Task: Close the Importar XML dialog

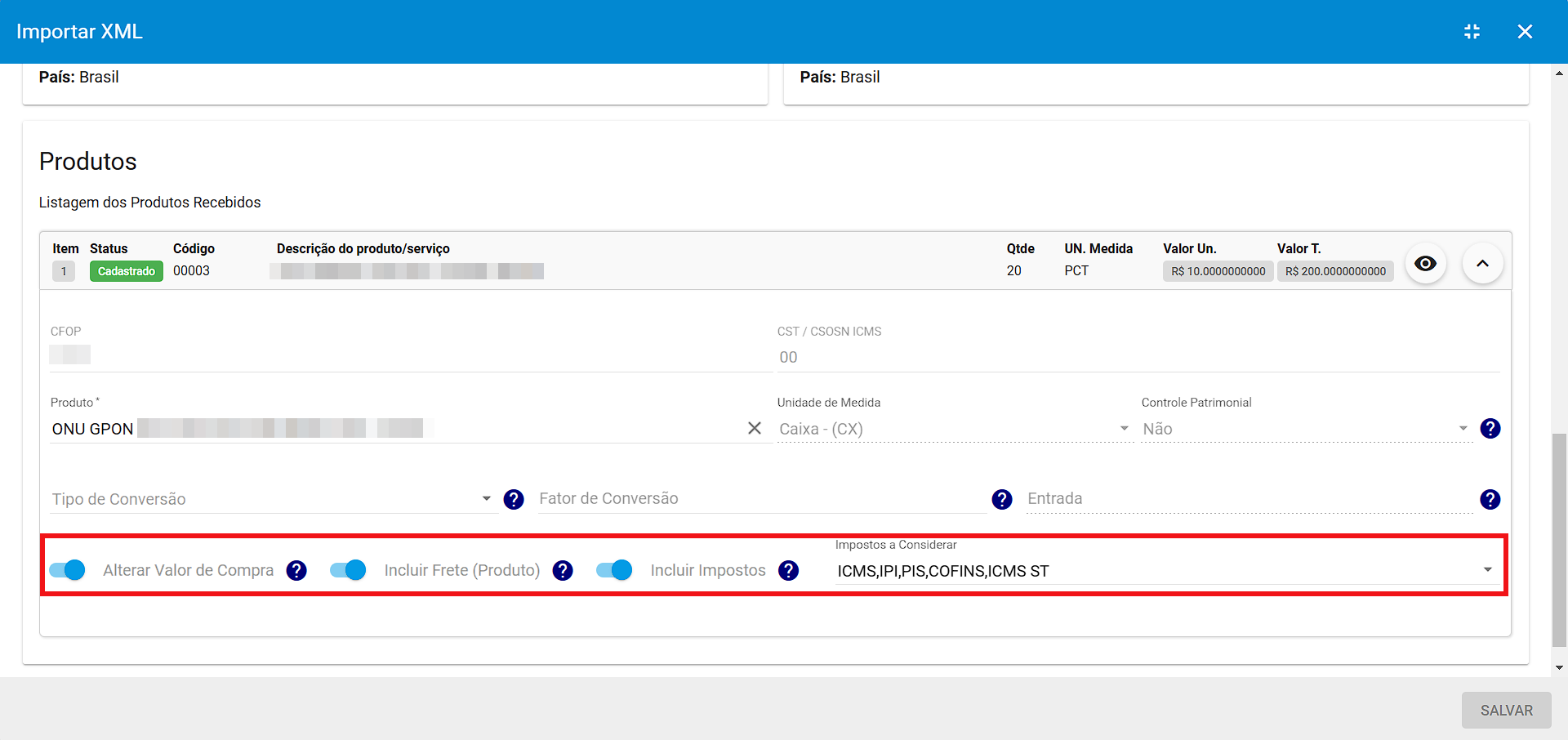Action: coord(1525,32)
